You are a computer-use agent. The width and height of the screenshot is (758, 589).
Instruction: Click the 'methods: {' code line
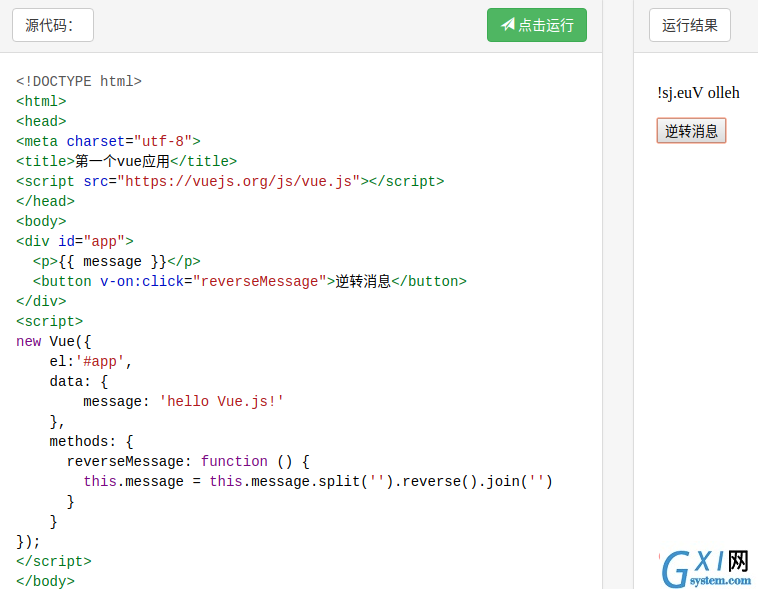(91, 442)
